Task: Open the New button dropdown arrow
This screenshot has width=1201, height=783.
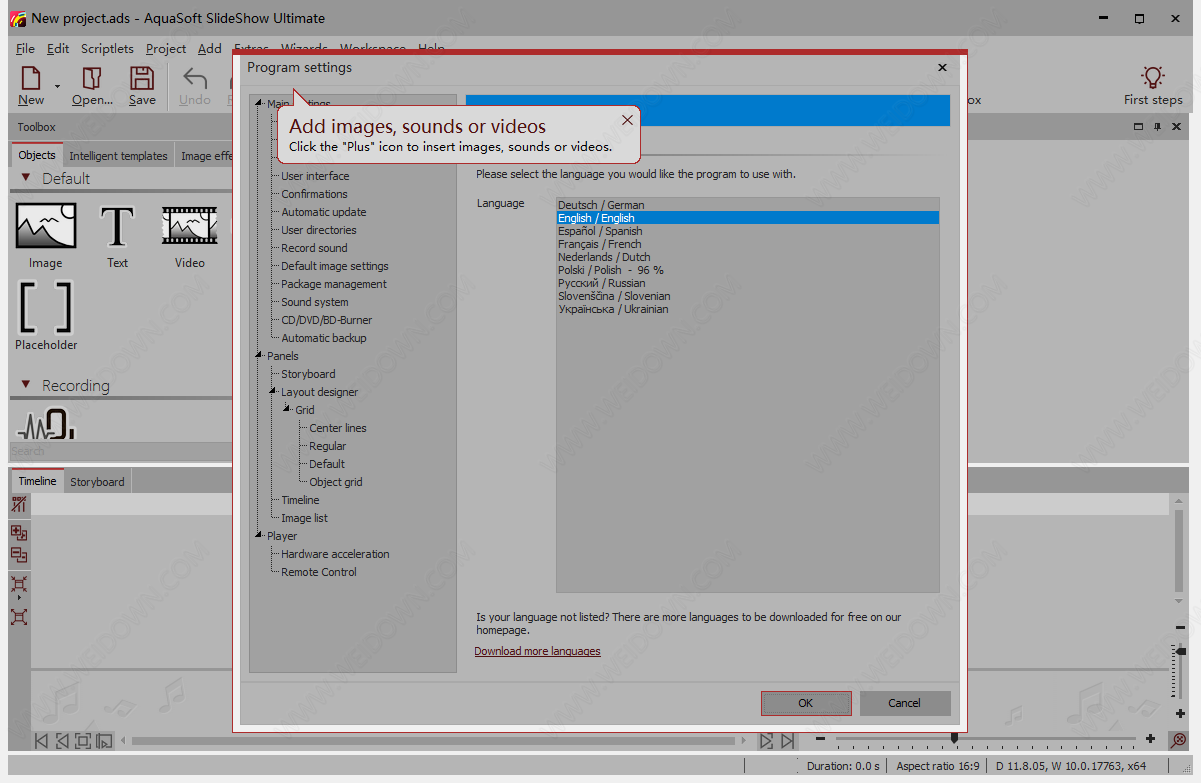Action: click(57, 87)
